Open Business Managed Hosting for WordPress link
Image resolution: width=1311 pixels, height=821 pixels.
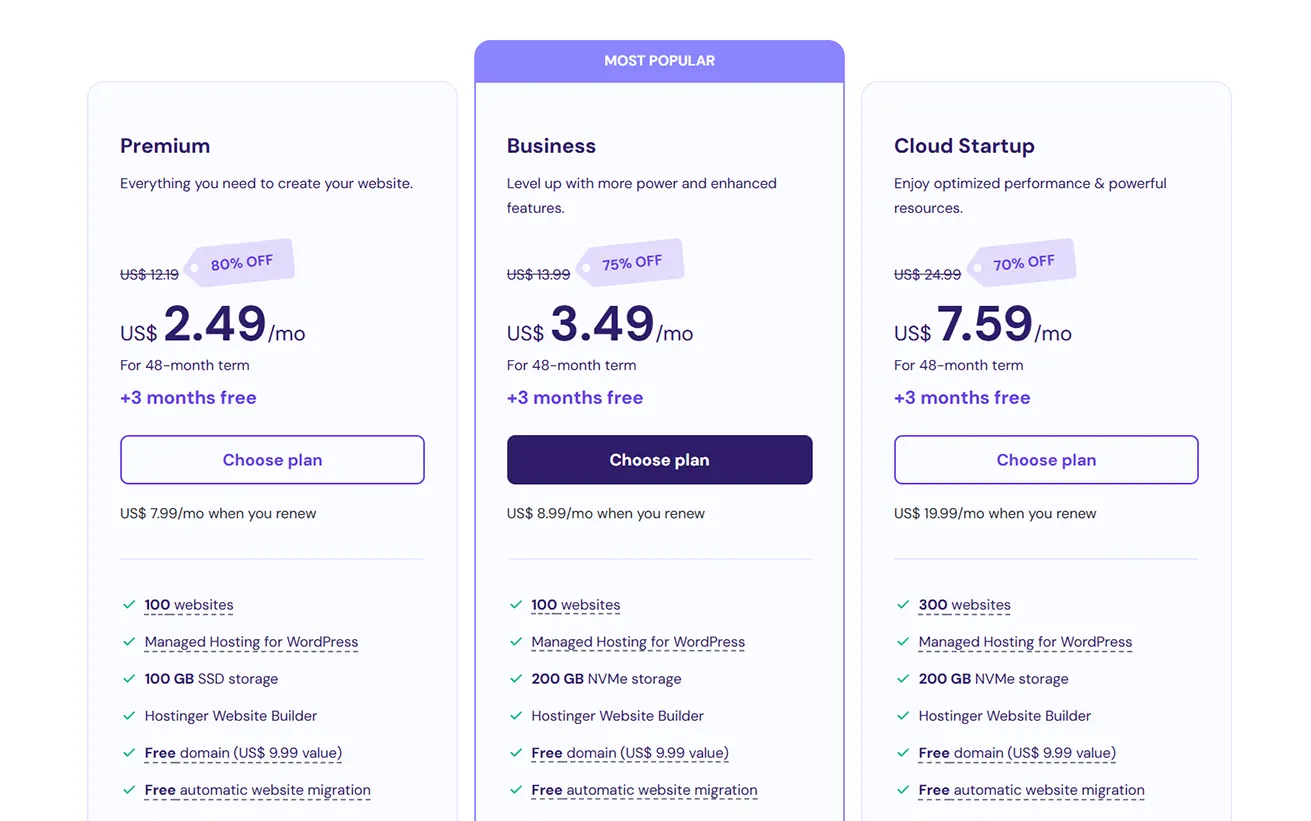click(x=638, y=642)
